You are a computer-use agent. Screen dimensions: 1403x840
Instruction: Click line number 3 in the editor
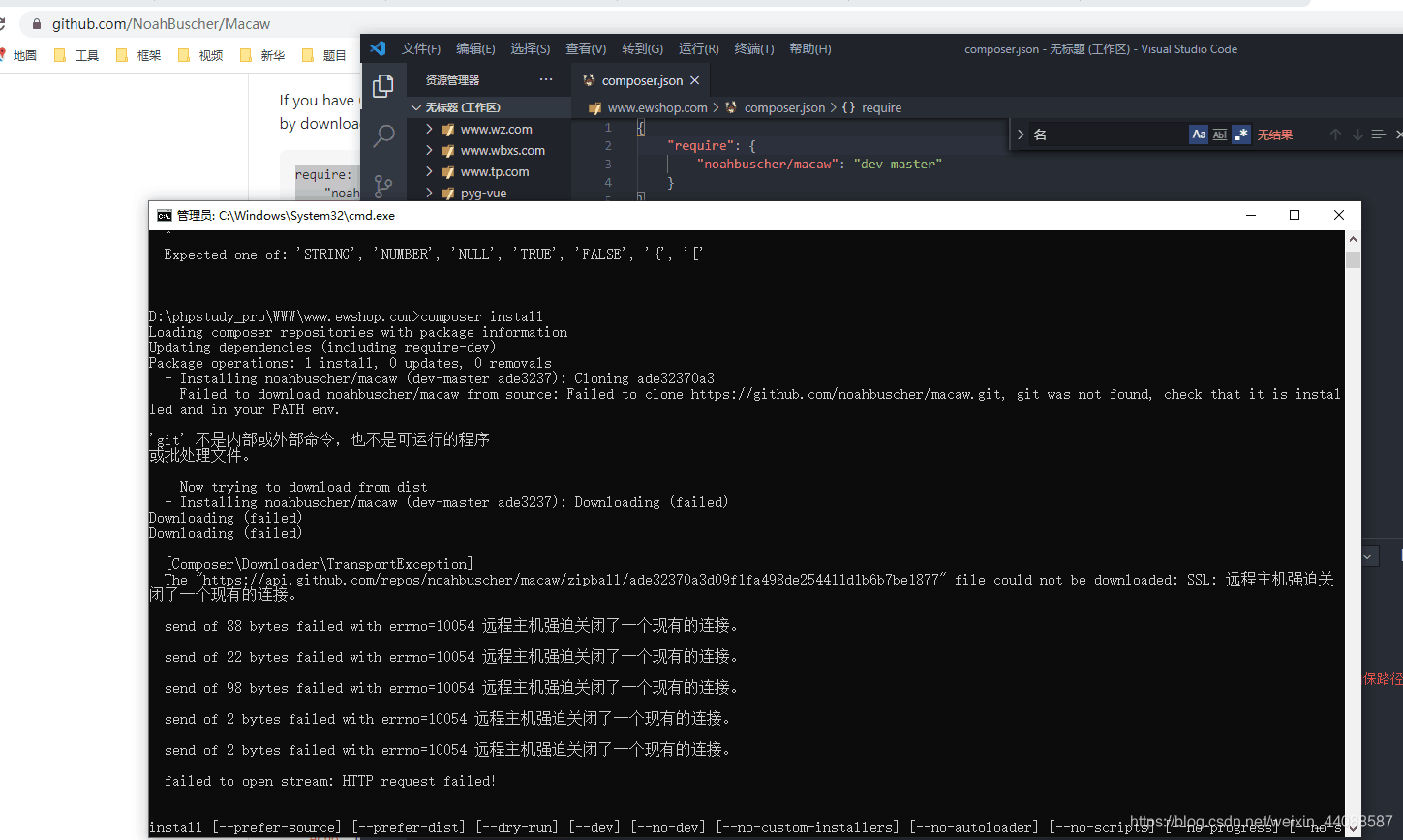(608, 164)
